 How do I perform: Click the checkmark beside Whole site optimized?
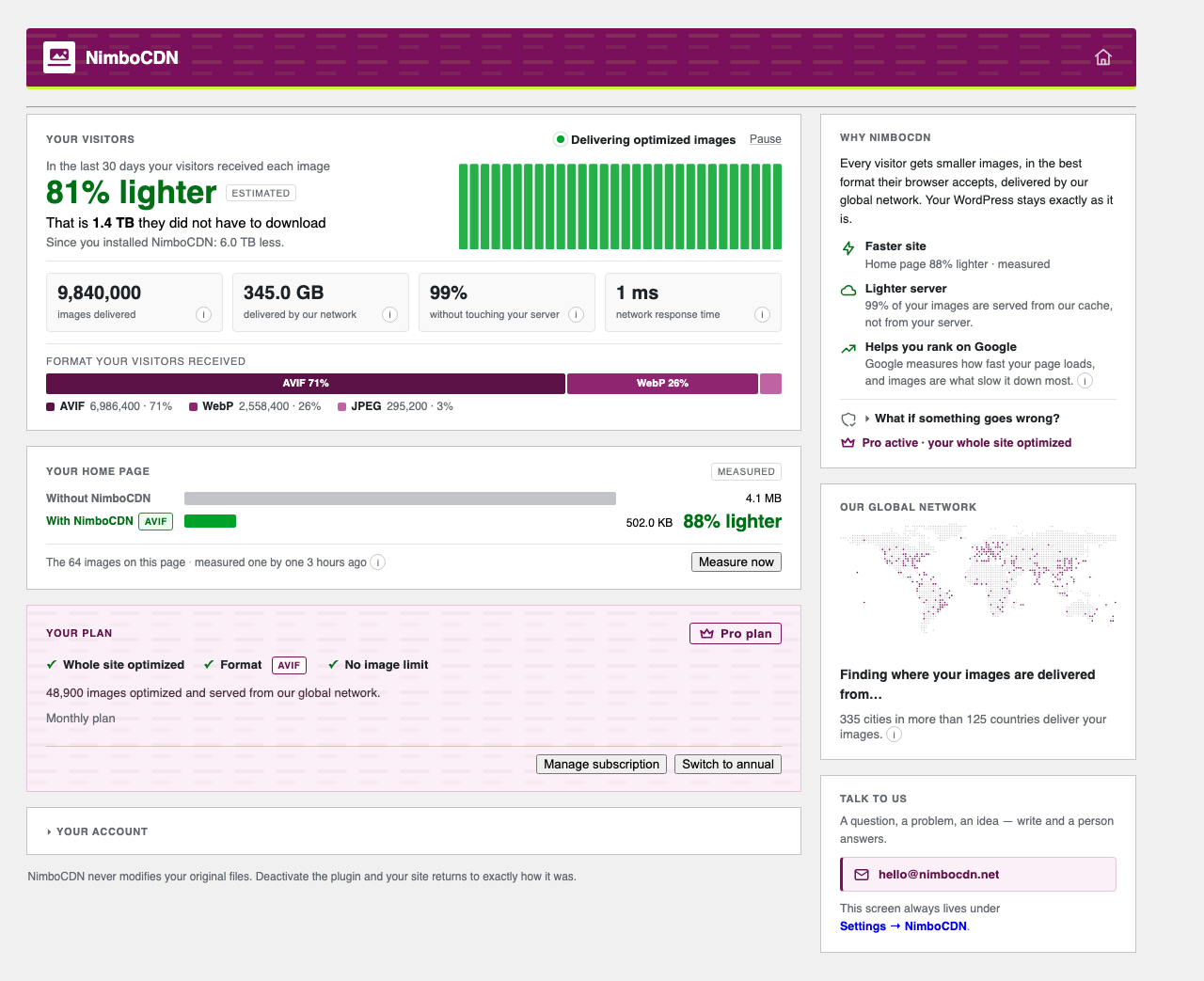(52, 664)
